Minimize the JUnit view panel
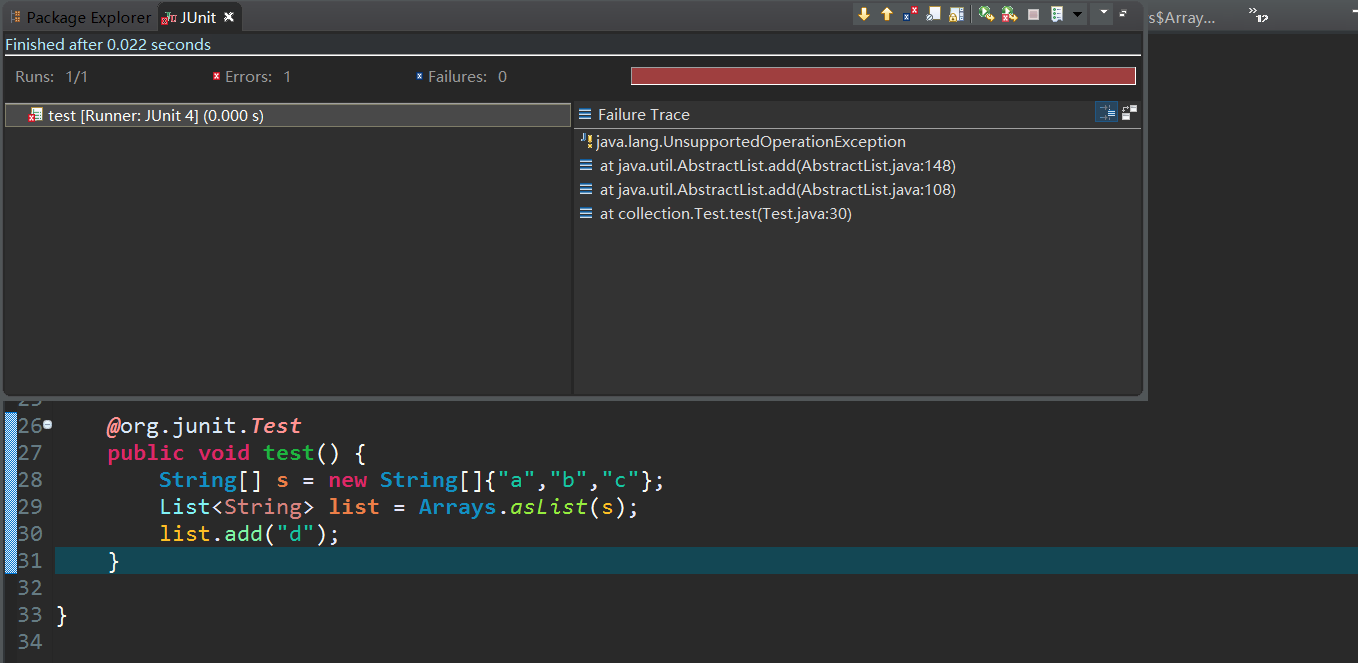The height and width of the screenshot is (663, 1358). coord(1123,14)
